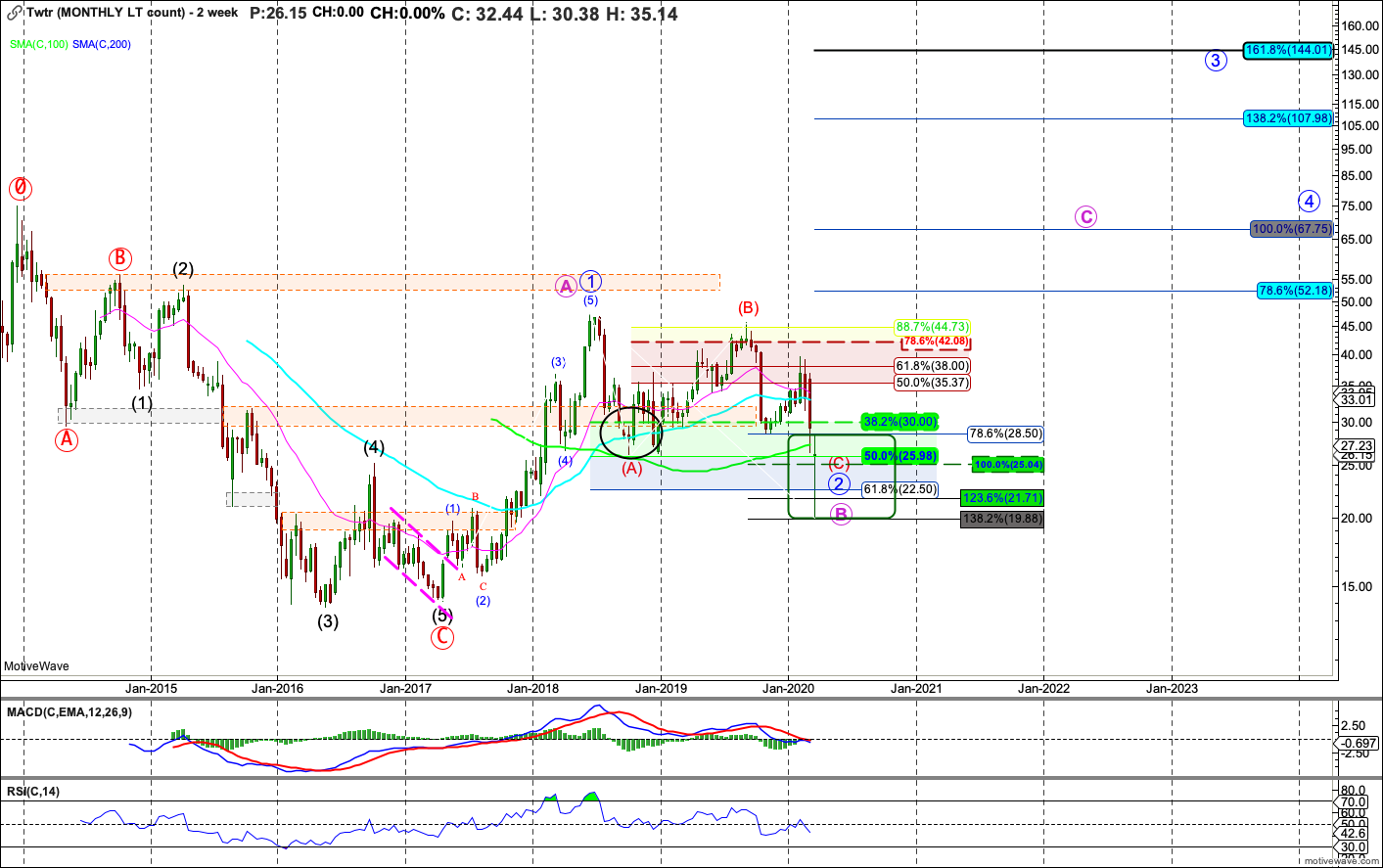The width and height of the screenshot is (1383, 868).
Task: Click the red 78.6%(42.08) retracement label
Action: click(935, 342)
